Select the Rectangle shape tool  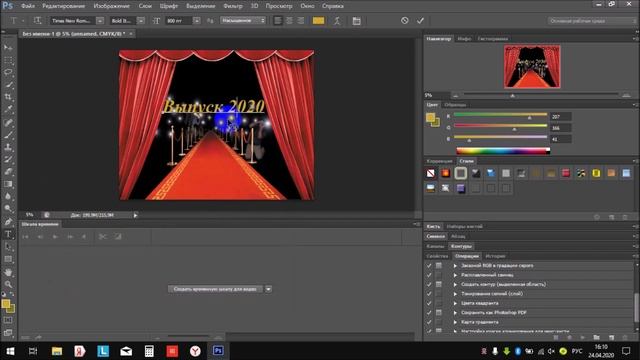pos(8,259)
